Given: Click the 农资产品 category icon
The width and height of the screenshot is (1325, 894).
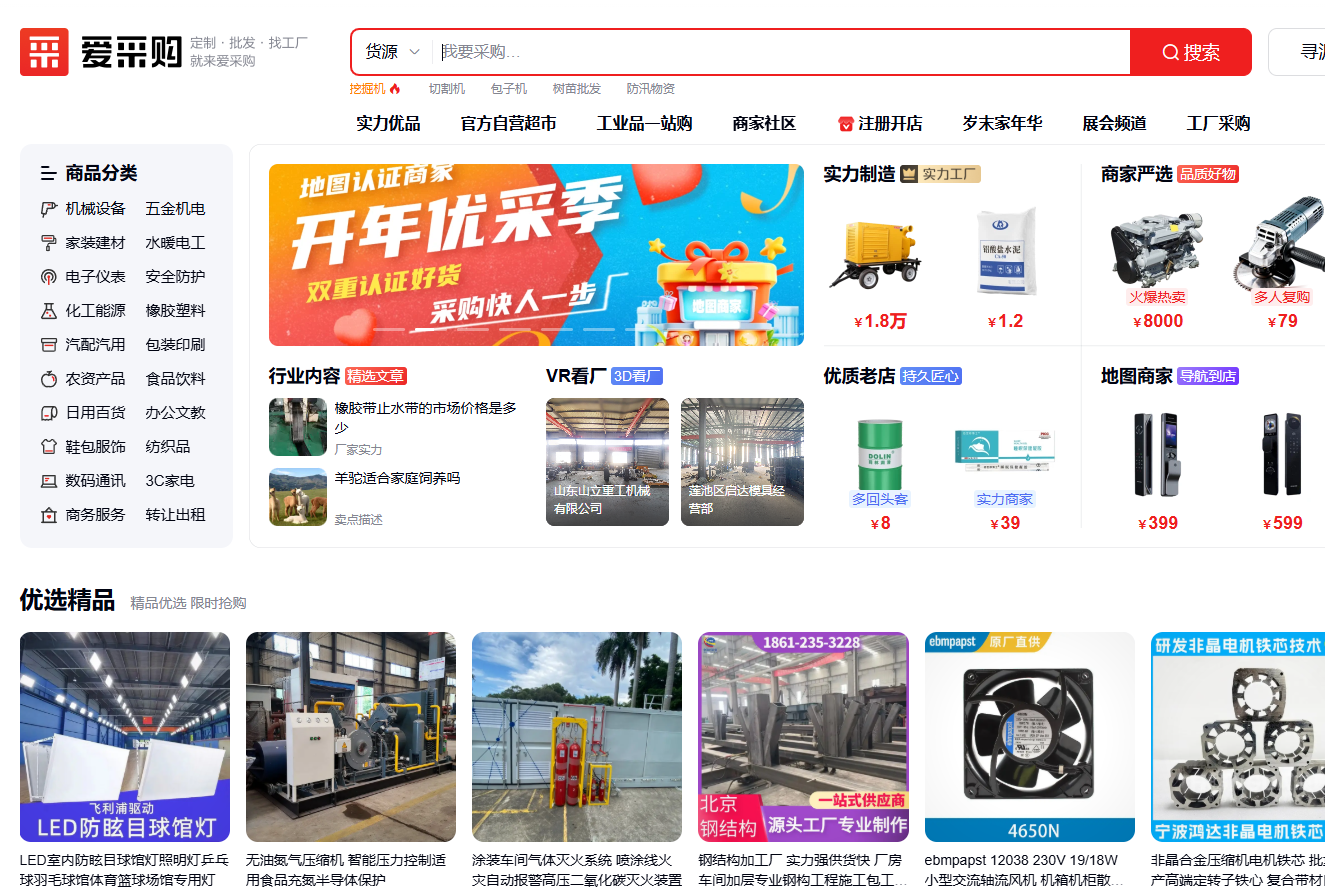Looking at the screenshot, I should point(48,379).
